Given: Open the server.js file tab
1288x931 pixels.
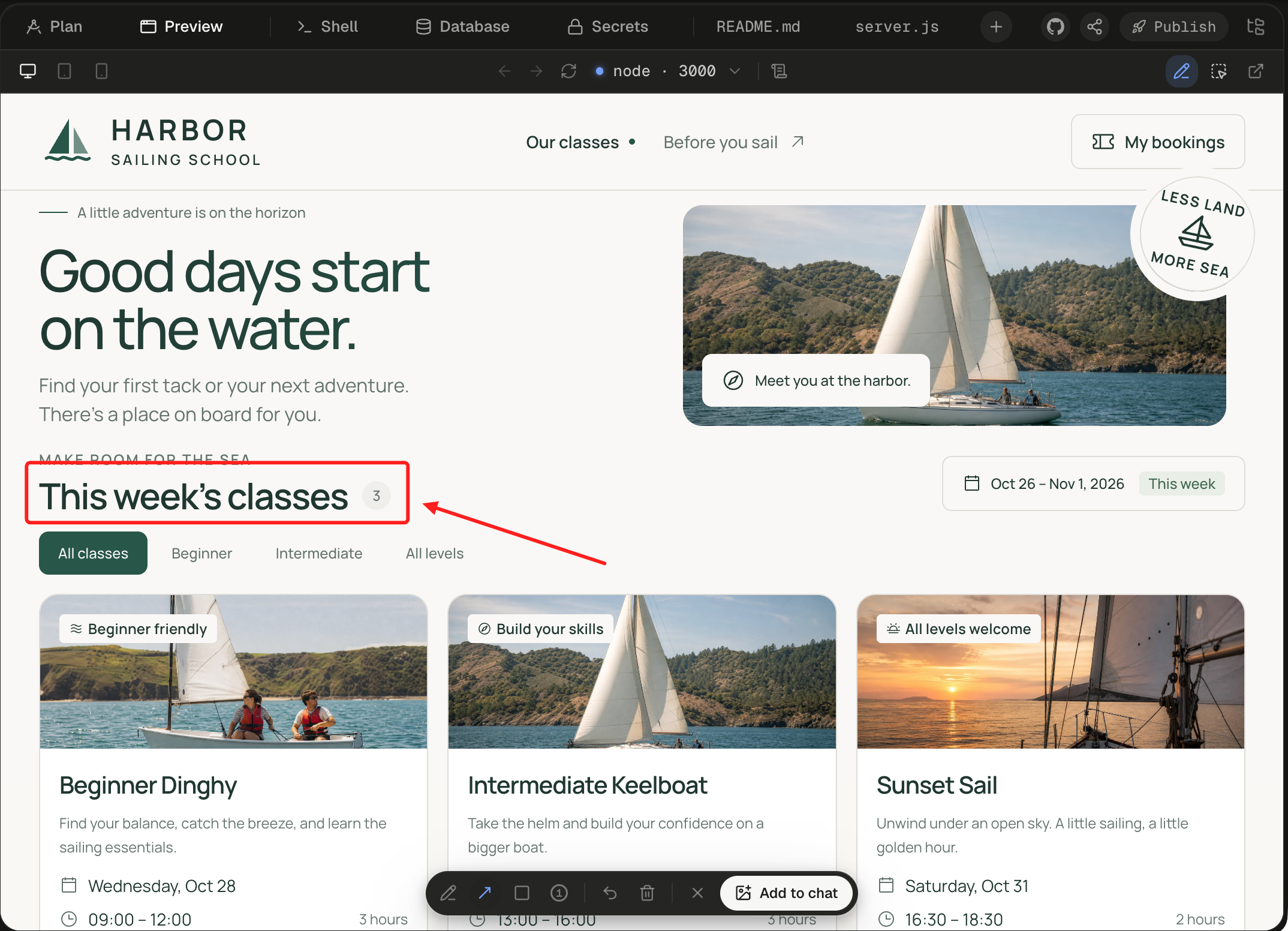Looking at the screenshot, I should [x=897, y=26].
